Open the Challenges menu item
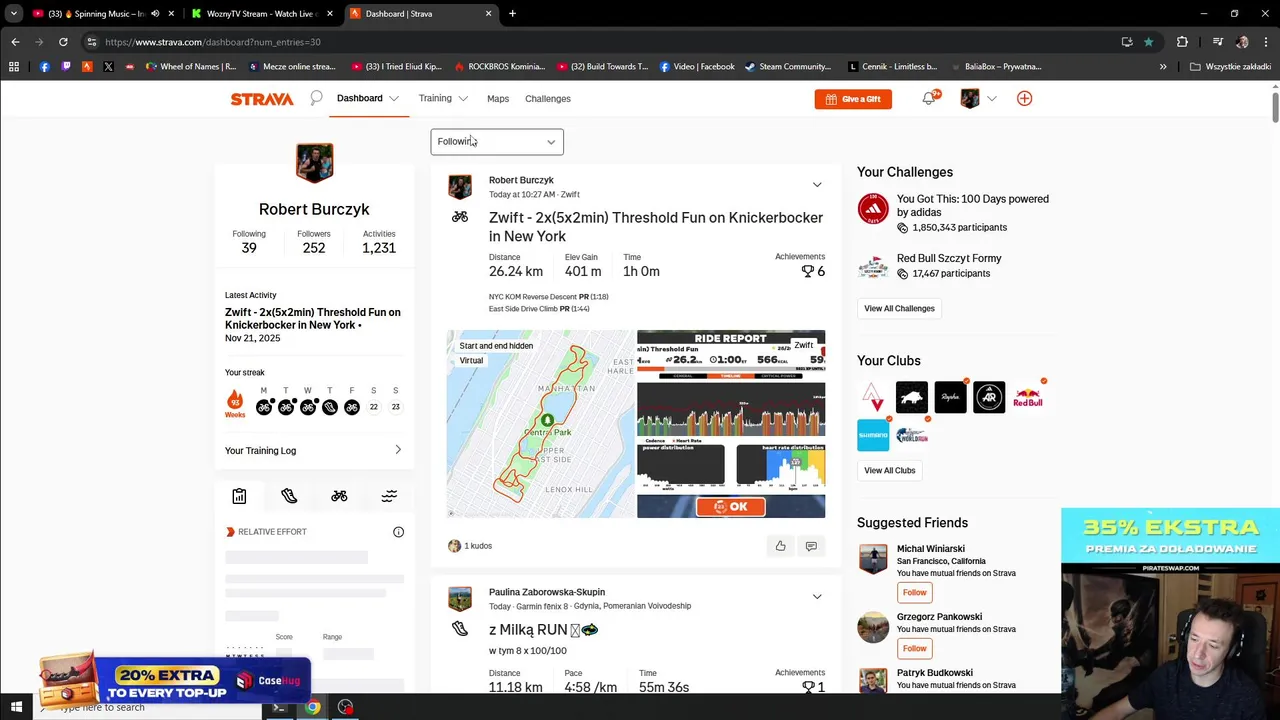 coord(548,99)
